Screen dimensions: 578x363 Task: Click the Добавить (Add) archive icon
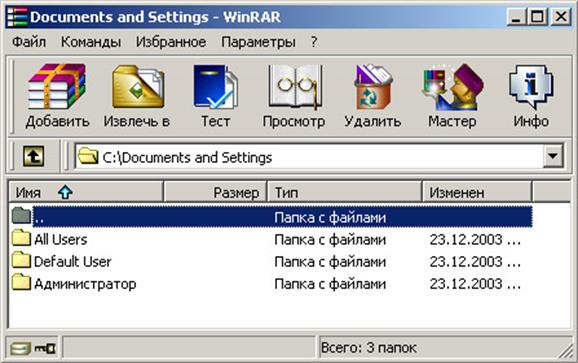pyautogui.click(x=57, y=87)
